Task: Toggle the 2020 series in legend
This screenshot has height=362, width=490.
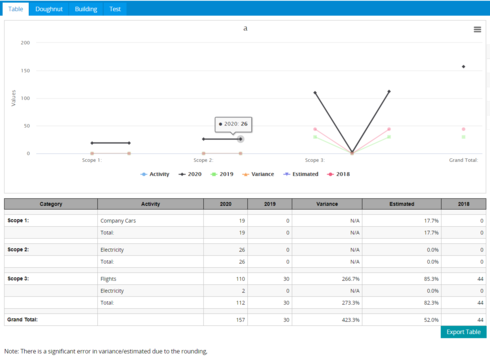Action: pyautogui.click(x=190, y=174)
